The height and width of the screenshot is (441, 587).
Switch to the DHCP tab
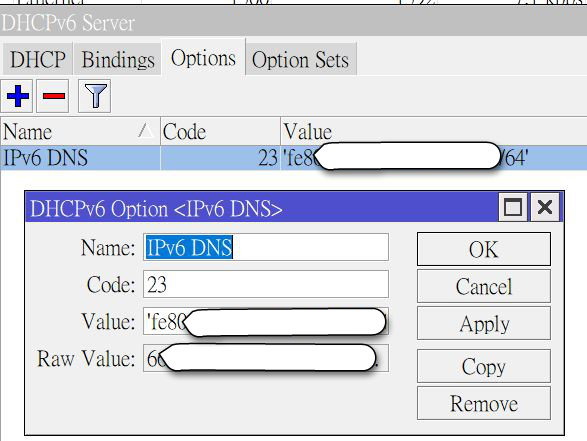tap(37, 59)
